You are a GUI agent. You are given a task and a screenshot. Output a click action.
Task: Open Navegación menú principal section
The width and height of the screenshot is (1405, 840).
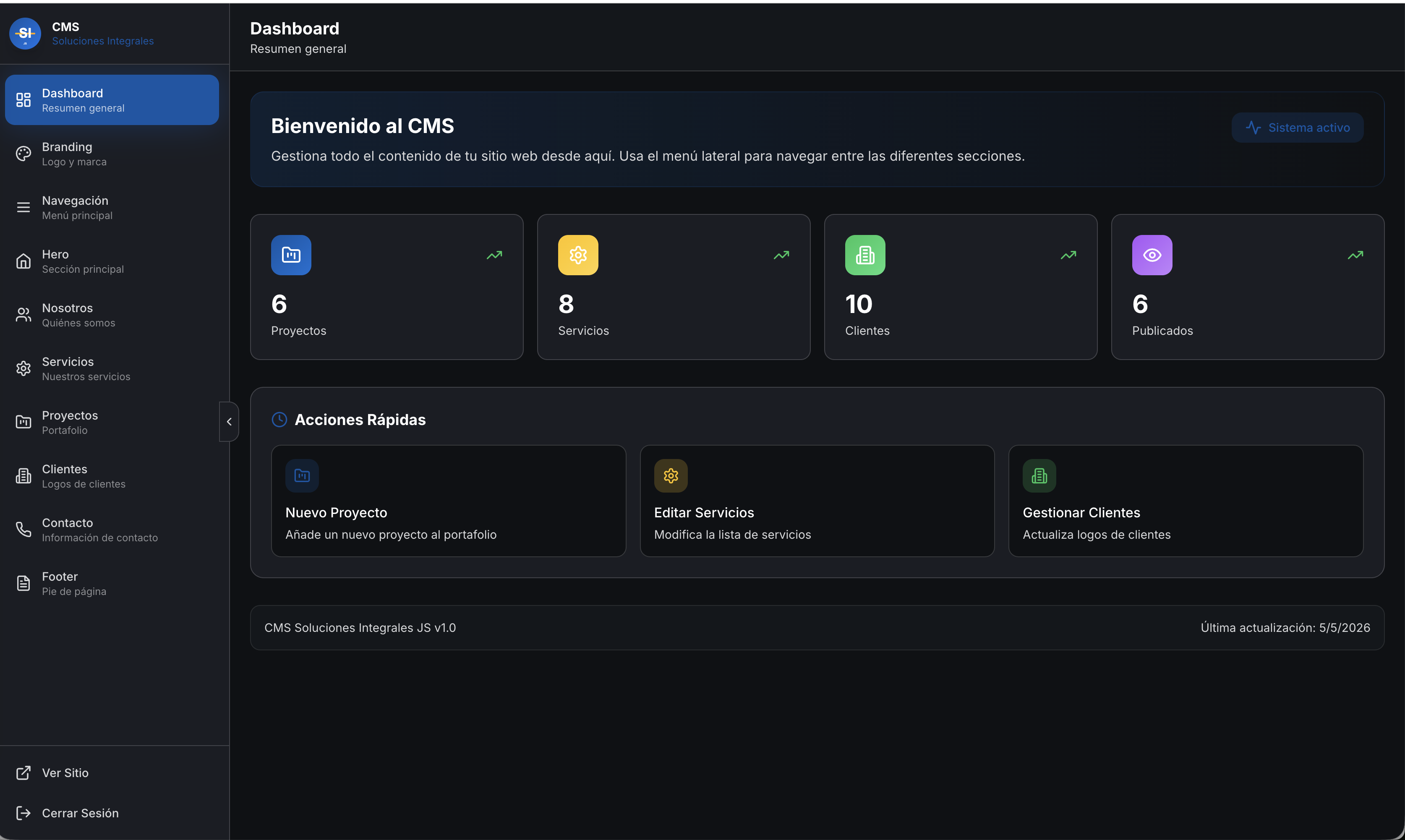[x=112, y=208]
